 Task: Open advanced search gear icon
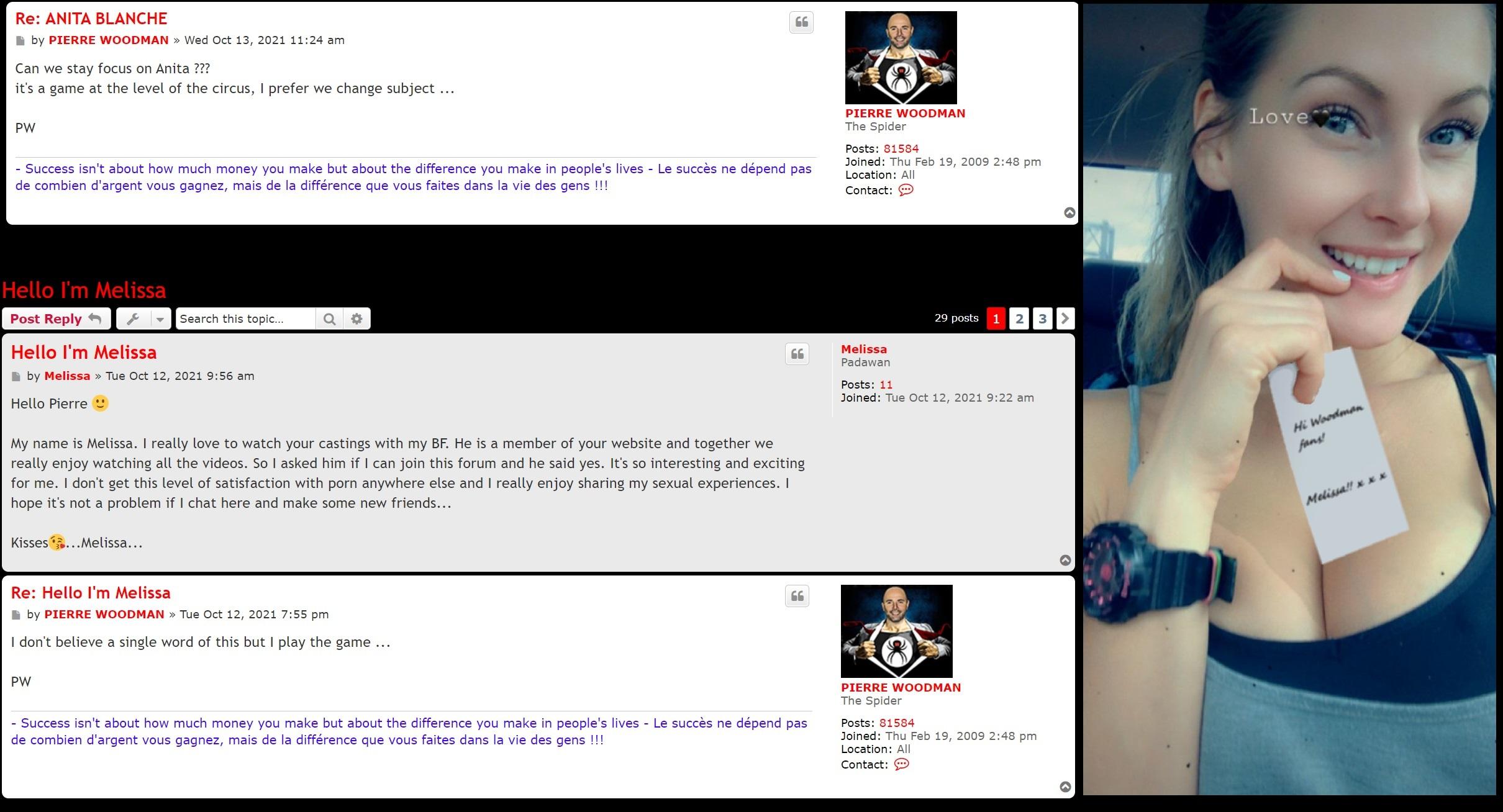pos(356,318)
